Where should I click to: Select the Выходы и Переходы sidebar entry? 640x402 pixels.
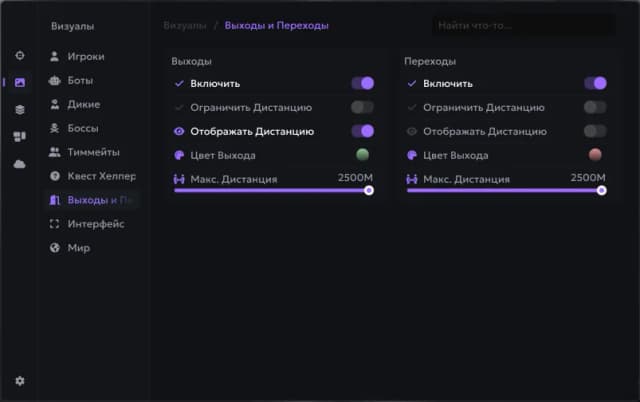click(93, 200)
